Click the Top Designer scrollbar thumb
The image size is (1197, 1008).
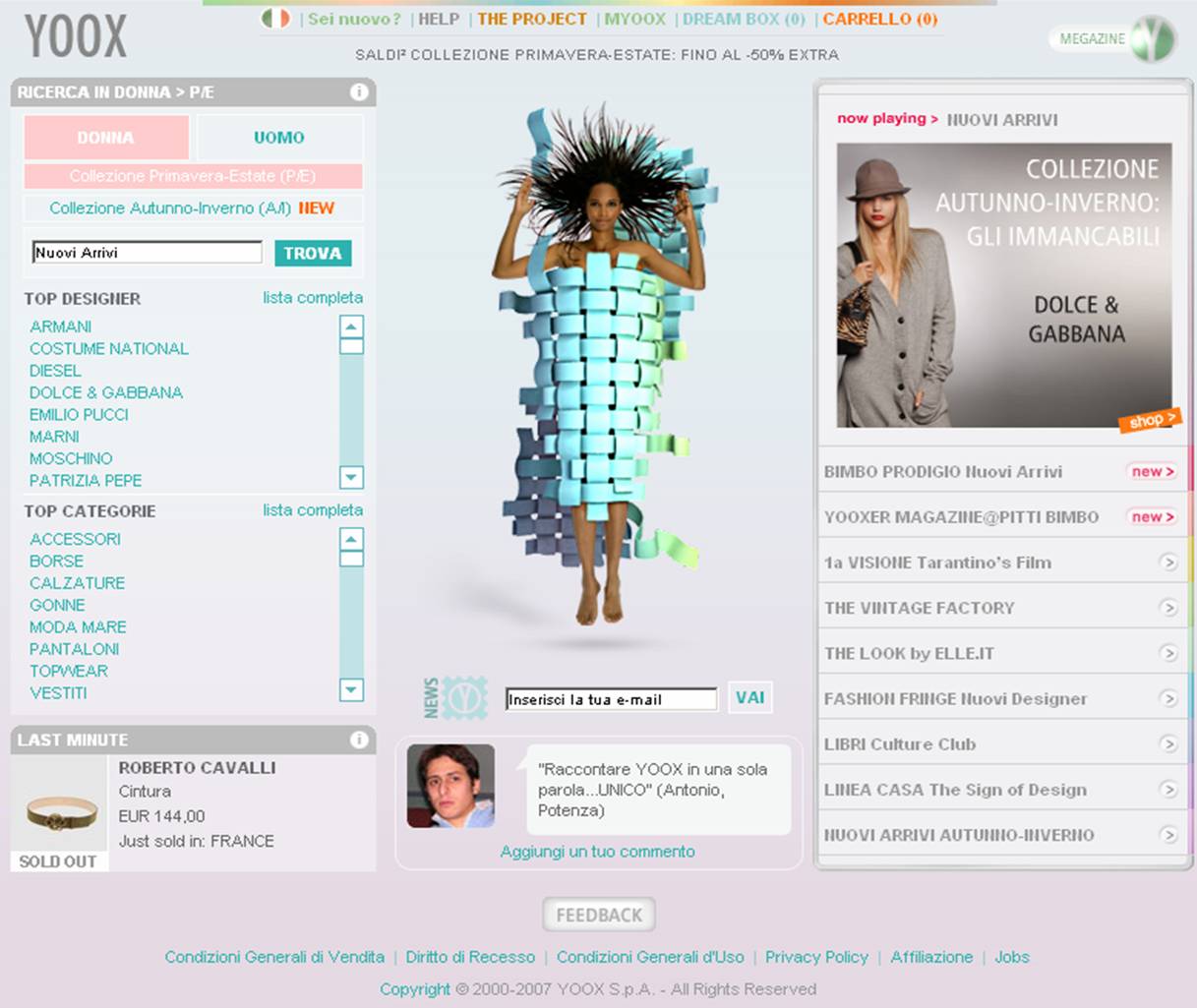[351, 346]
